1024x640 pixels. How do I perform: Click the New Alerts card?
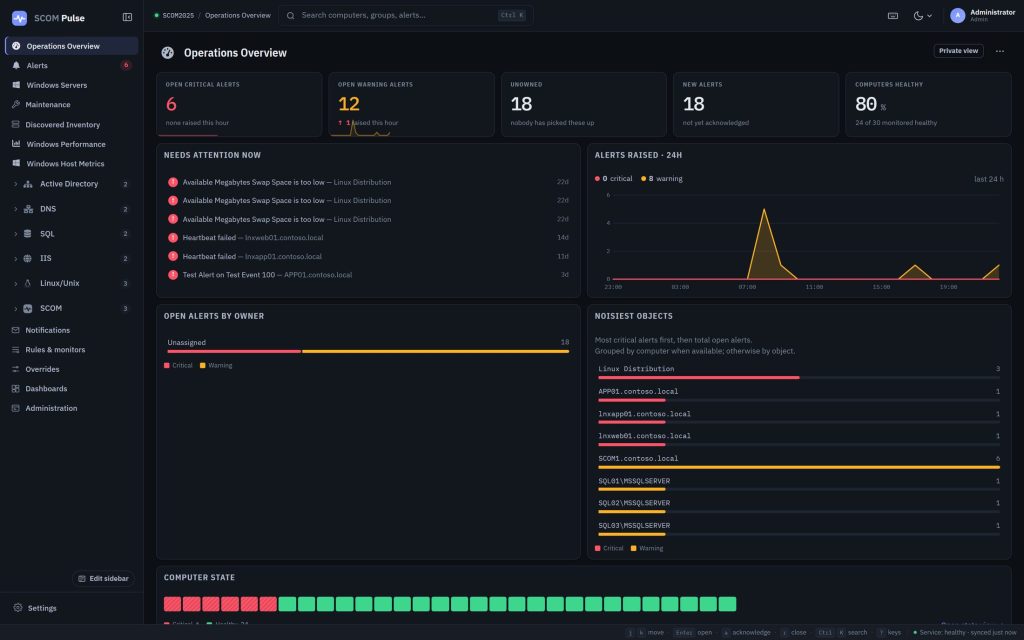(756, 104)
